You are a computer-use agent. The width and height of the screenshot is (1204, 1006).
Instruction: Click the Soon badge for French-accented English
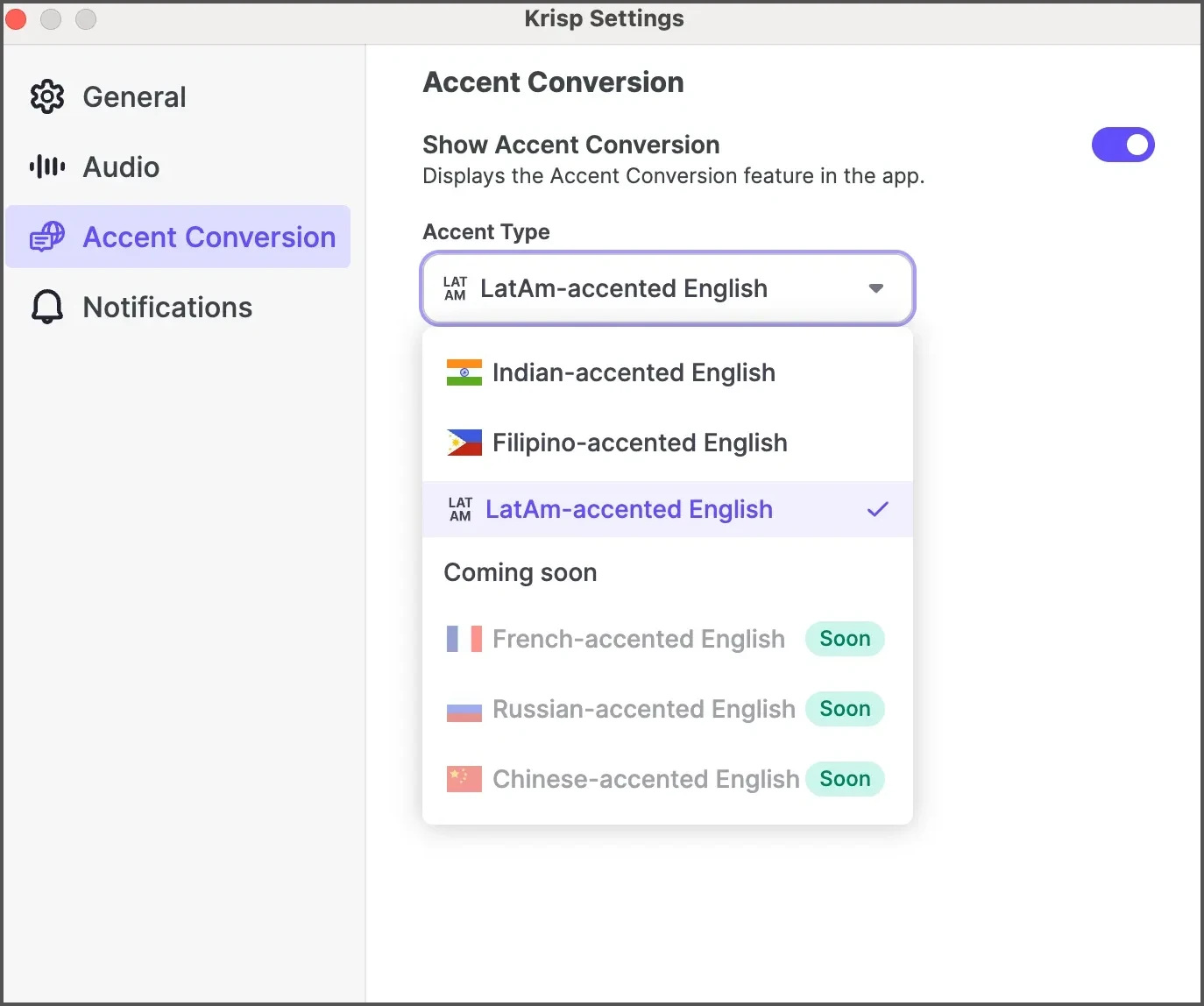point(845,639)
